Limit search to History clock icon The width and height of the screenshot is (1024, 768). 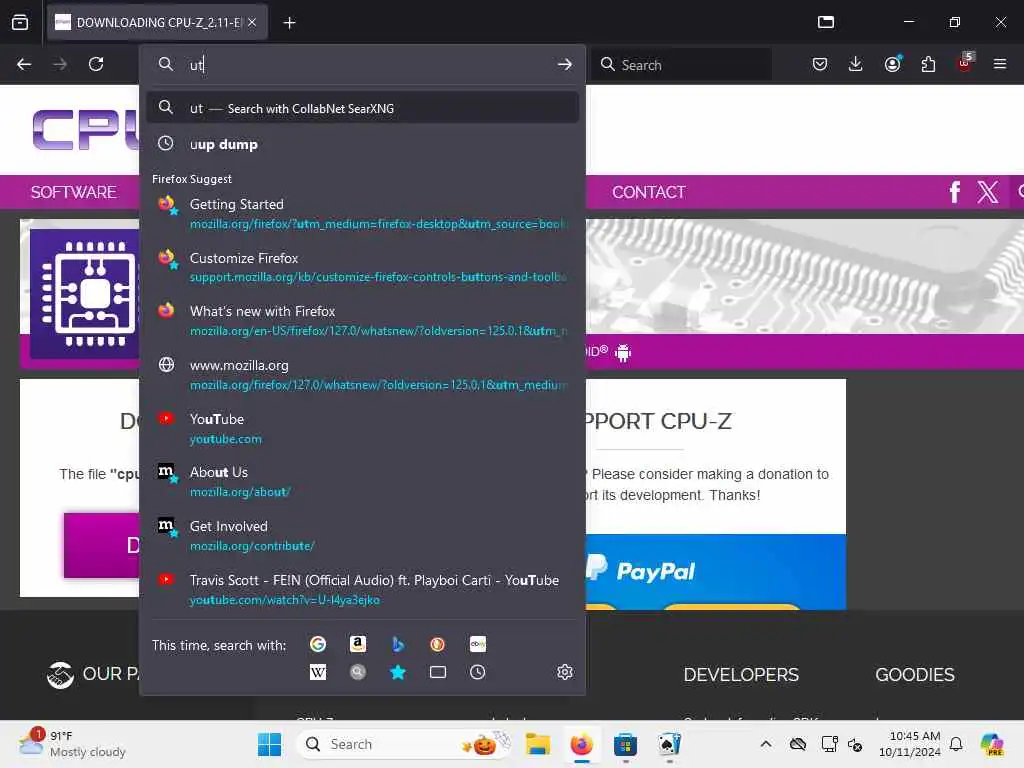point(477,672)
